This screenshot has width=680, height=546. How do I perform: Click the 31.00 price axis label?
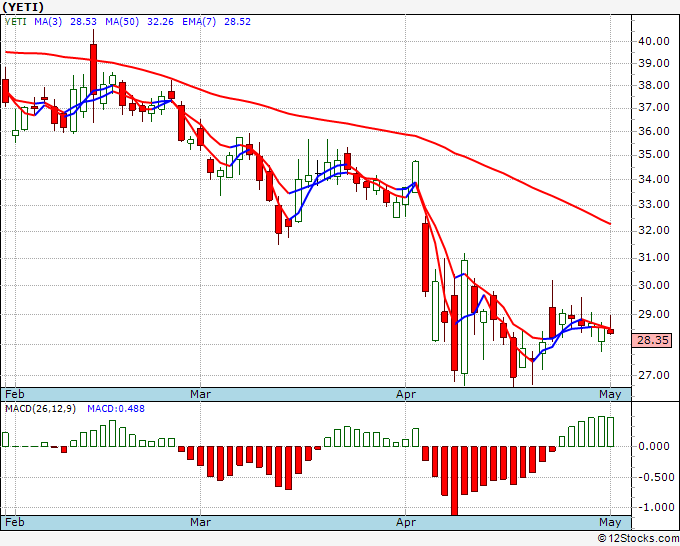coord(654,258)
